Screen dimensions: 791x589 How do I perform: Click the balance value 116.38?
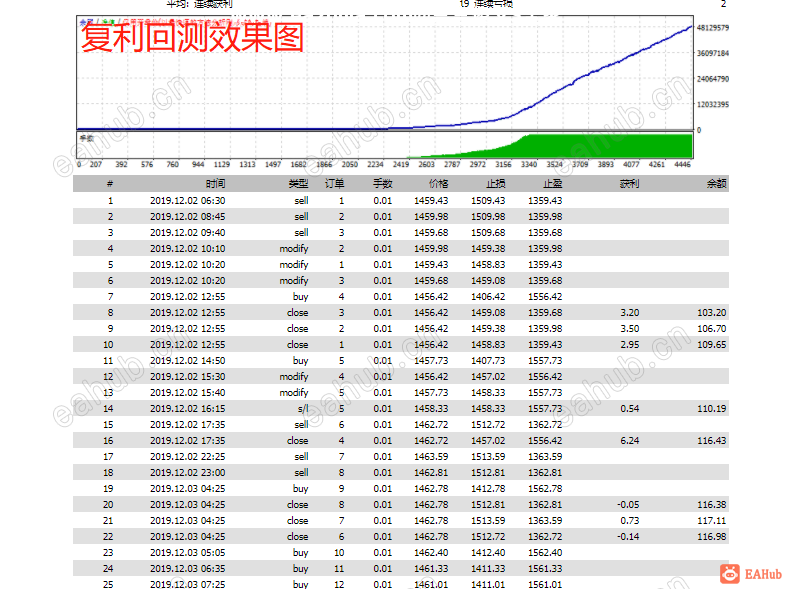(712, 505)
